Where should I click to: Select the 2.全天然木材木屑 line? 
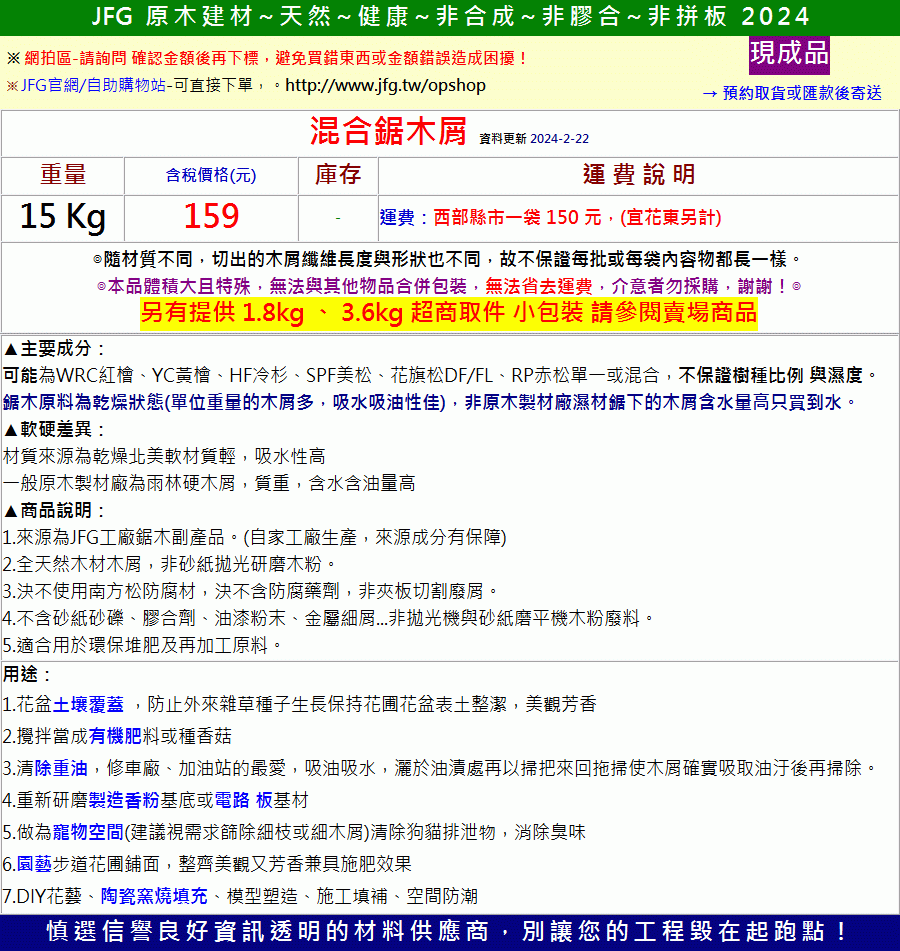[x=169, y=564]
